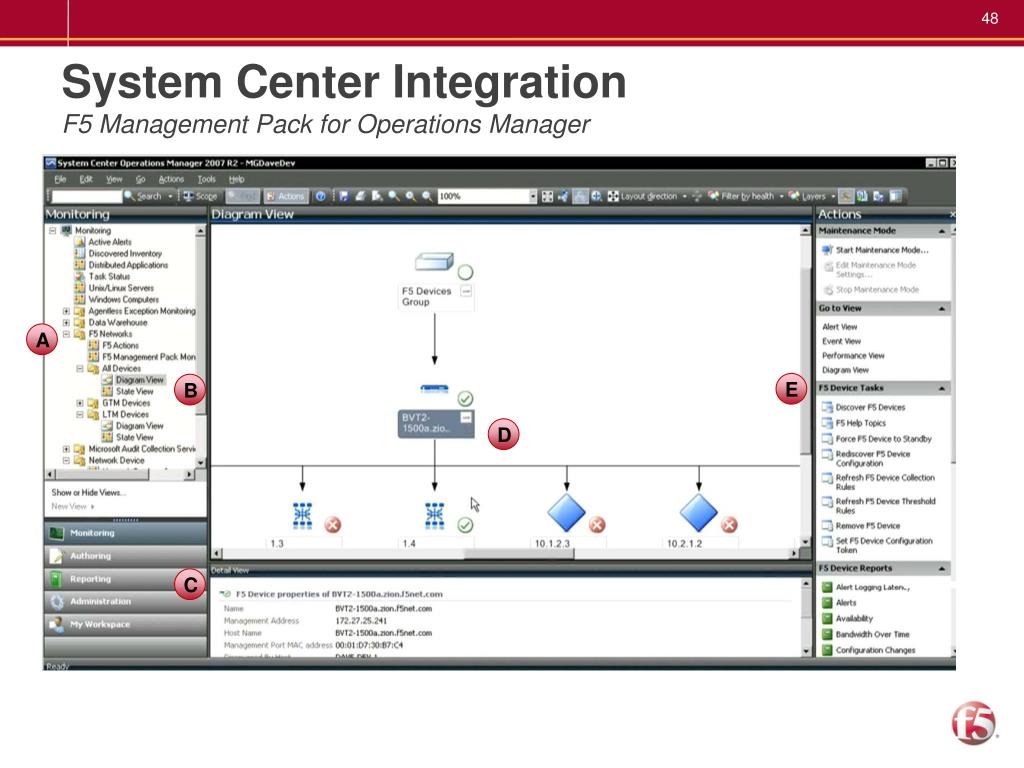Expand the GTM Devices folder
This screenshot has width=1024, height=768.
click(80, 403)
